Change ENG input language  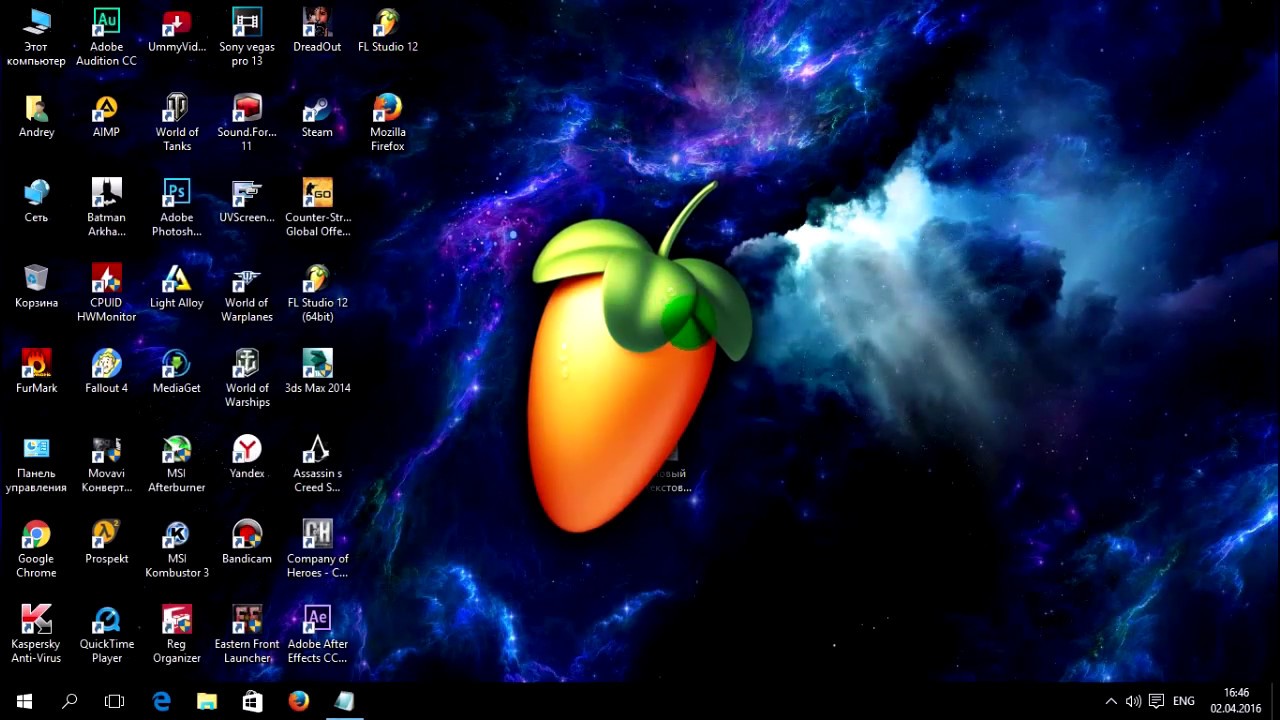pyautogui.click(x=1184, y=701)
